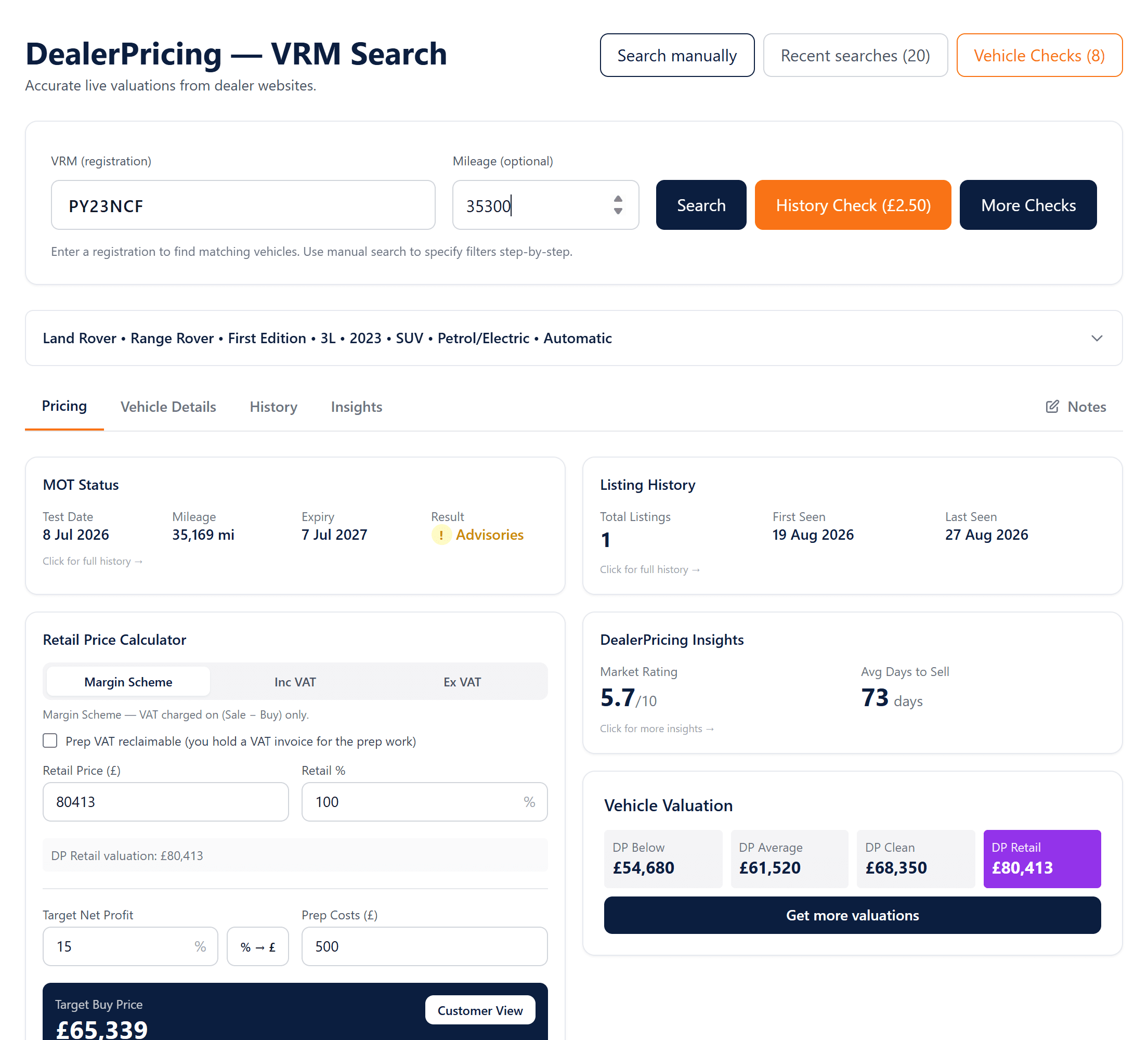Viewport: 1148px width, 1040px height.
Task: Toggle profit unit with % → £ button
Action: [x=258, y=946]
